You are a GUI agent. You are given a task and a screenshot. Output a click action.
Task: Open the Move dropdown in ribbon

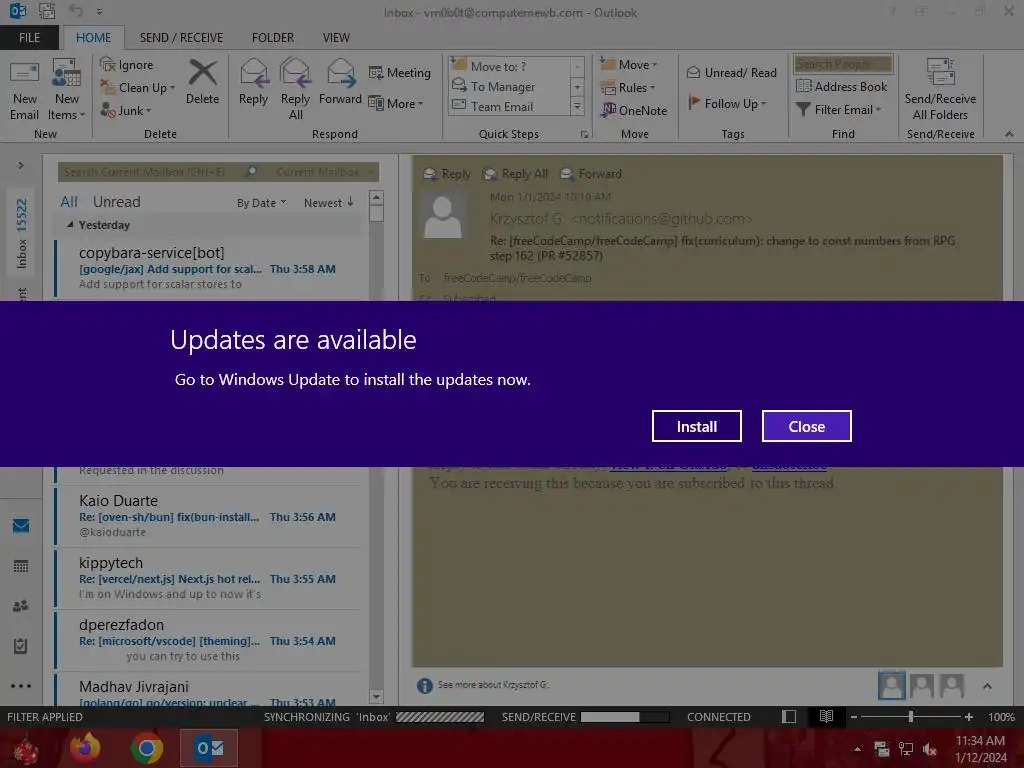pos(628,65)
